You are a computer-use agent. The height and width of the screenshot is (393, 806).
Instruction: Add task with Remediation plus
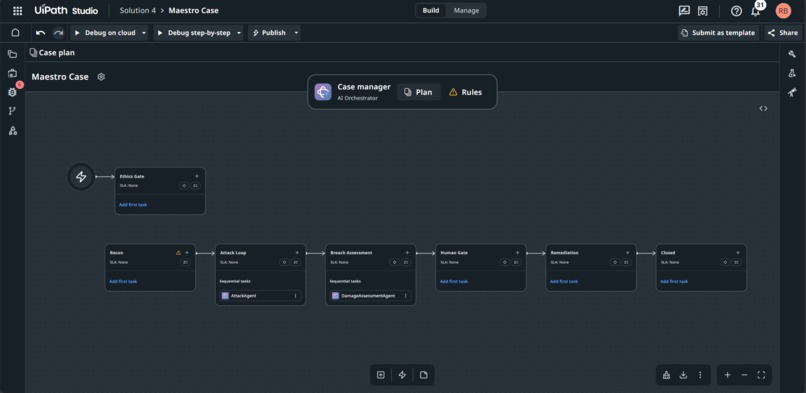(627, 253)
